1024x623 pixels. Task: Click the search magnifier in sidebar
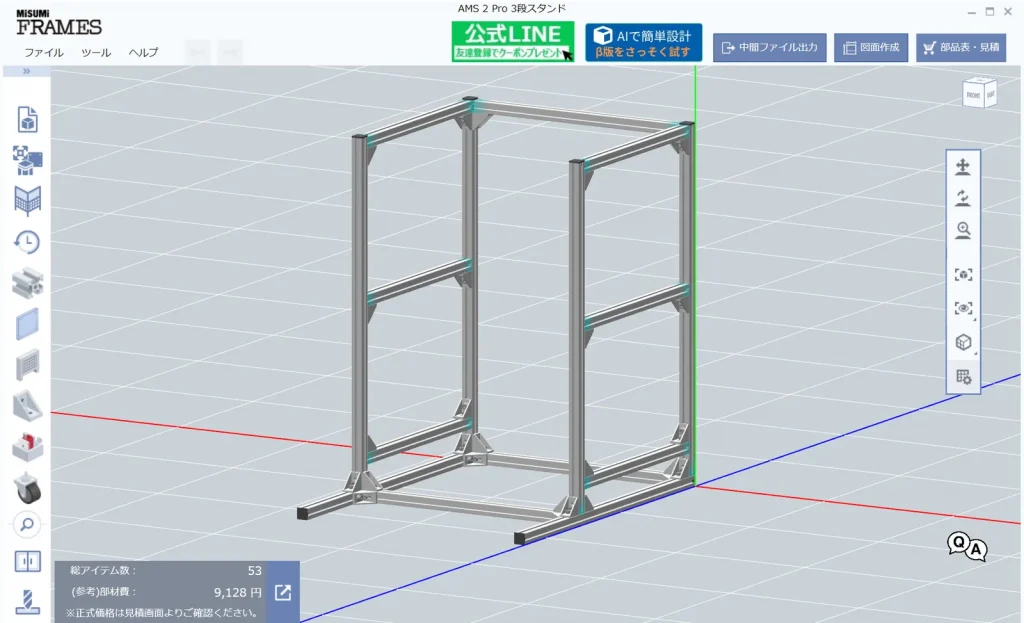point(27,524)
